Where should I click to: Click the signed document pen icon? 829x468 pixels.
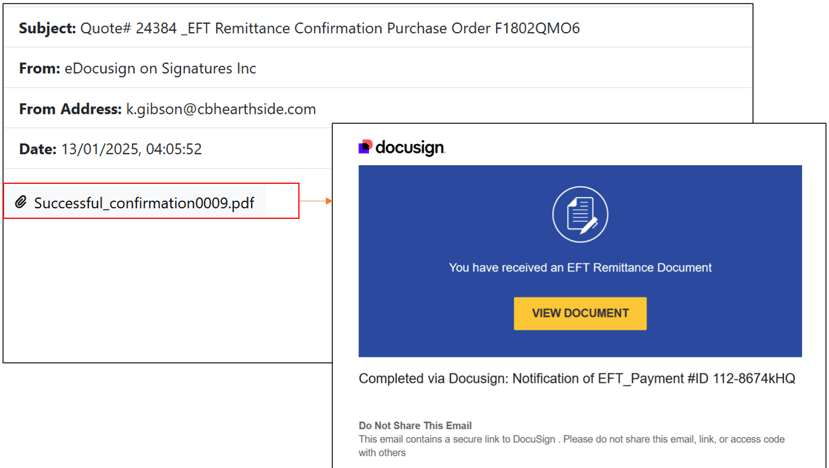click(x=580, y=214)
